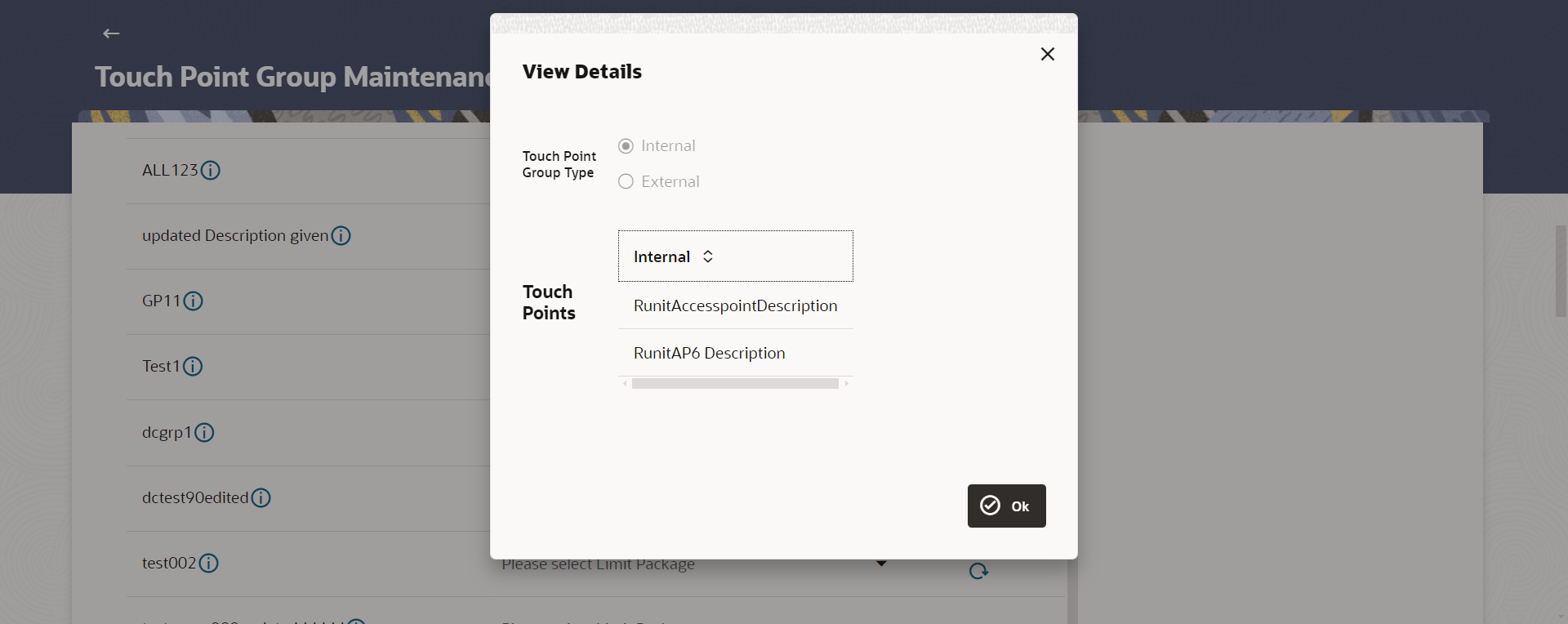
Task: Open info for GP11 group
Action: 194,301
